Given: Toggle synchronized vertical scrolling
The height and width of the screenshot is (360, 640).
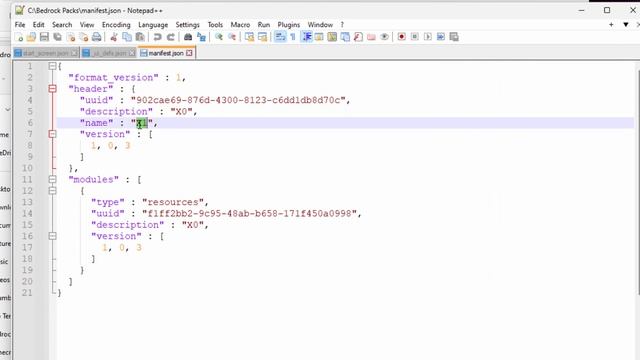Looking at the screenshot, I should (x=249, y=37).
